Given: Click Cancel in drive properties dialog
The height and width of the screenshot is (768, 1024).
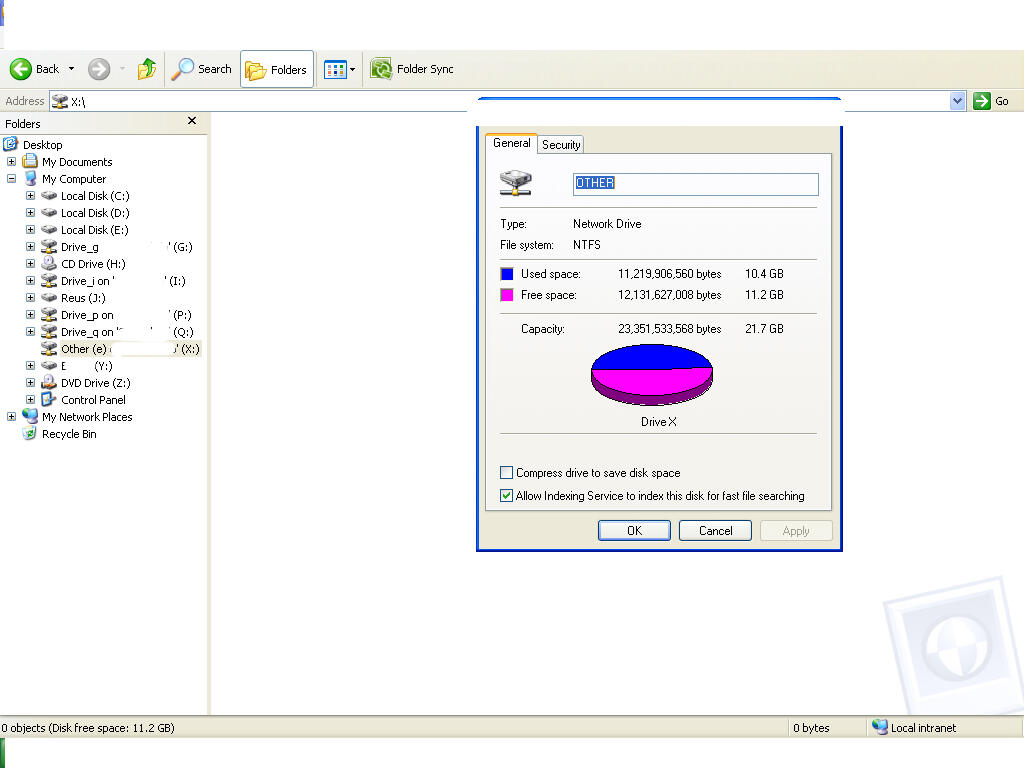Looking at the screenshot, I should [715, 530].
